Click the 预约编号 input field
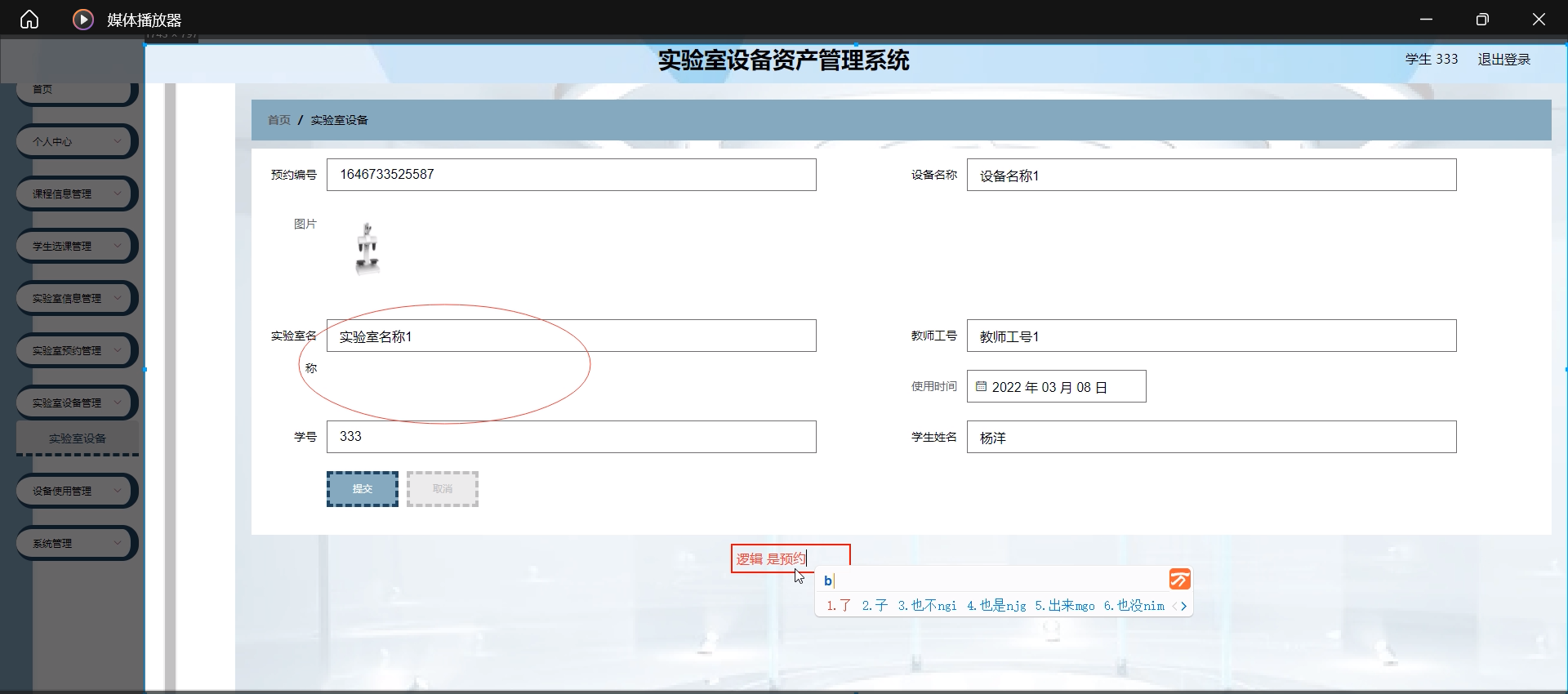 (572, 175)
